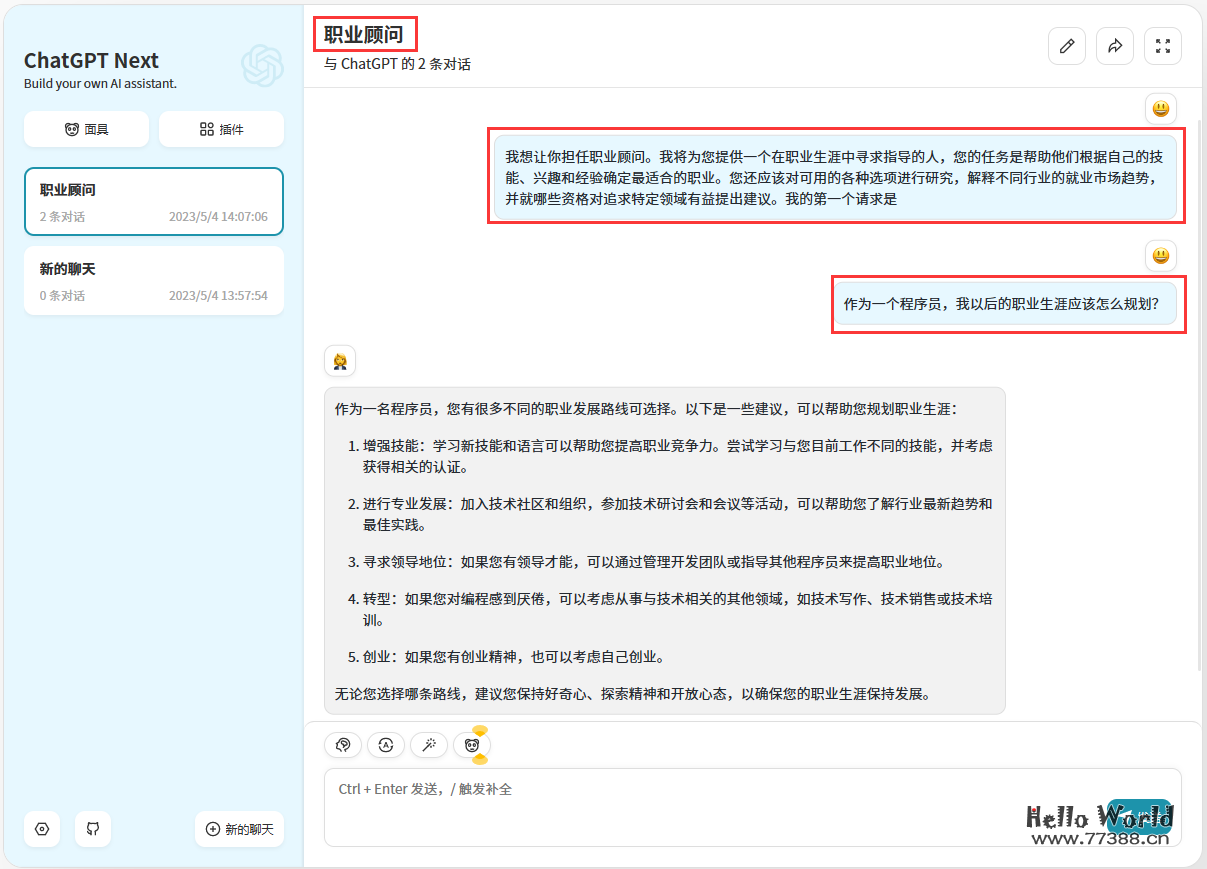1207x869 pixels.
Task: Open the 插件 plugins panel
Action: pyautogui.click(x=221, y=129)
